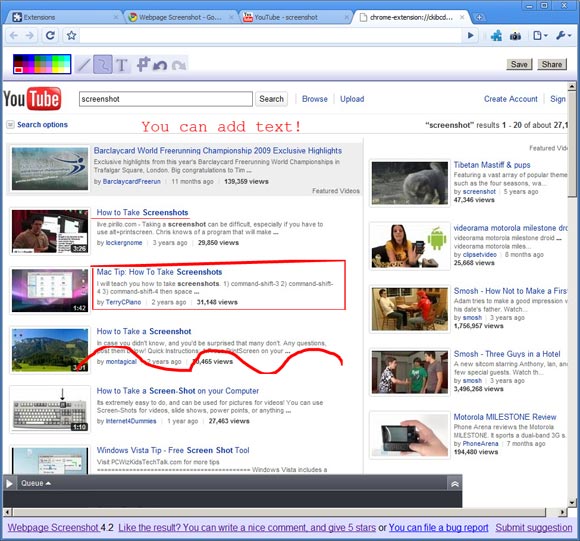Open the write a nice comment link

tap(247, 528)
